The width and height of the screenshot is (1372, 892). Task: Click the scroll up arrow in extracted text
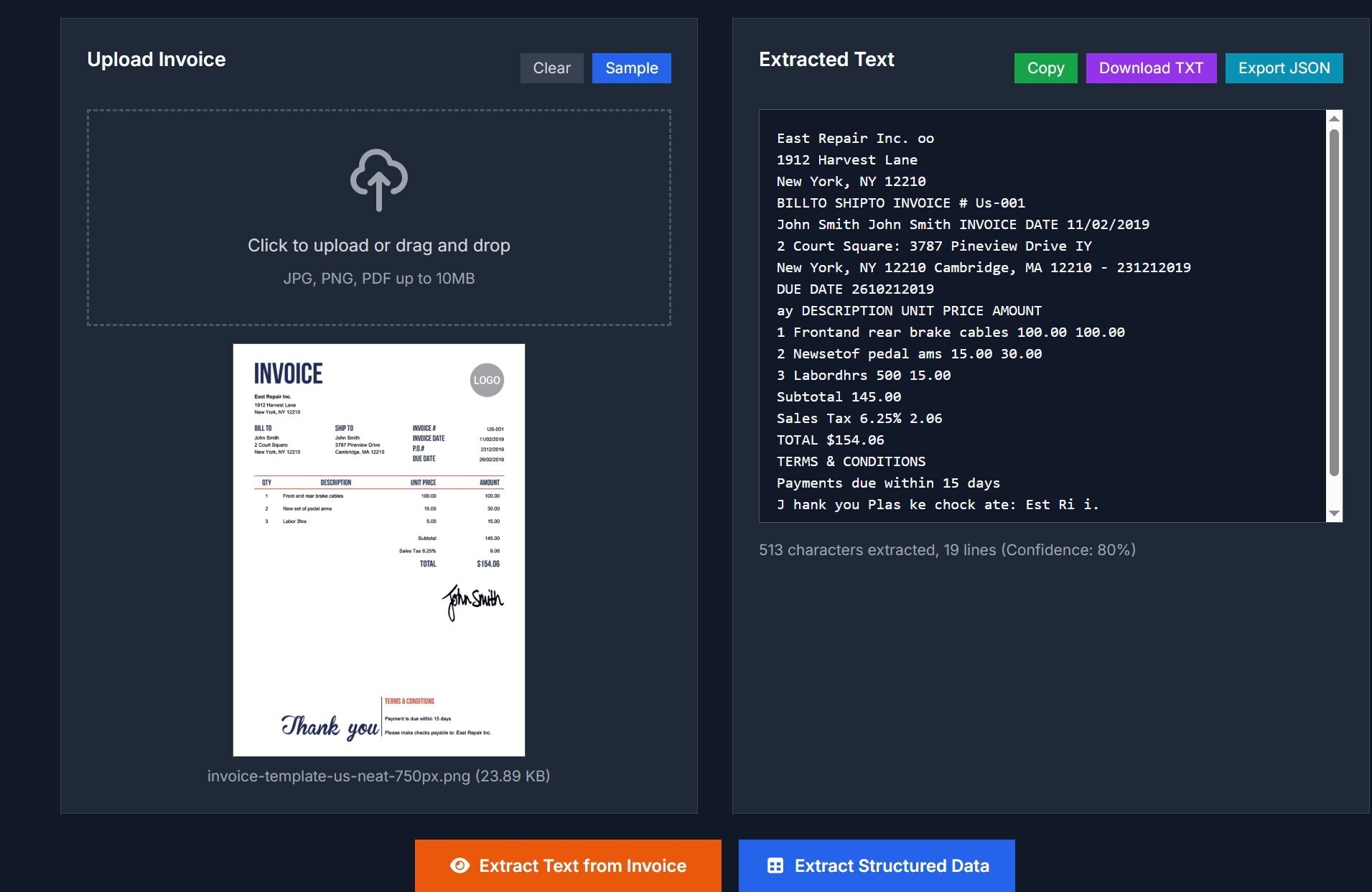pyautogui.click(x=1334, y=119)
